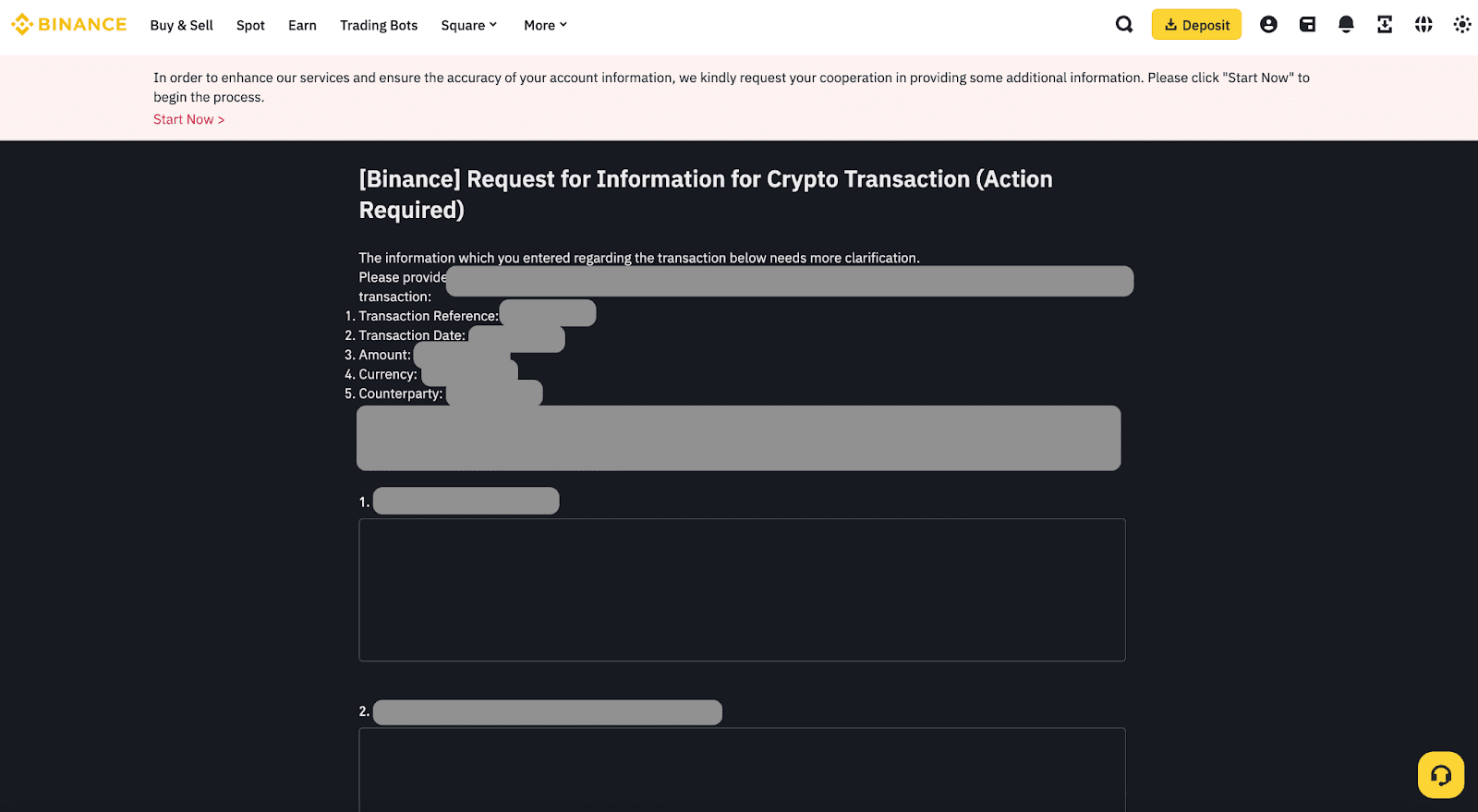The height and width of the screenshot is (812, 1478).
Task: Open the customer support headset chat
Action: click(1441, 774)
